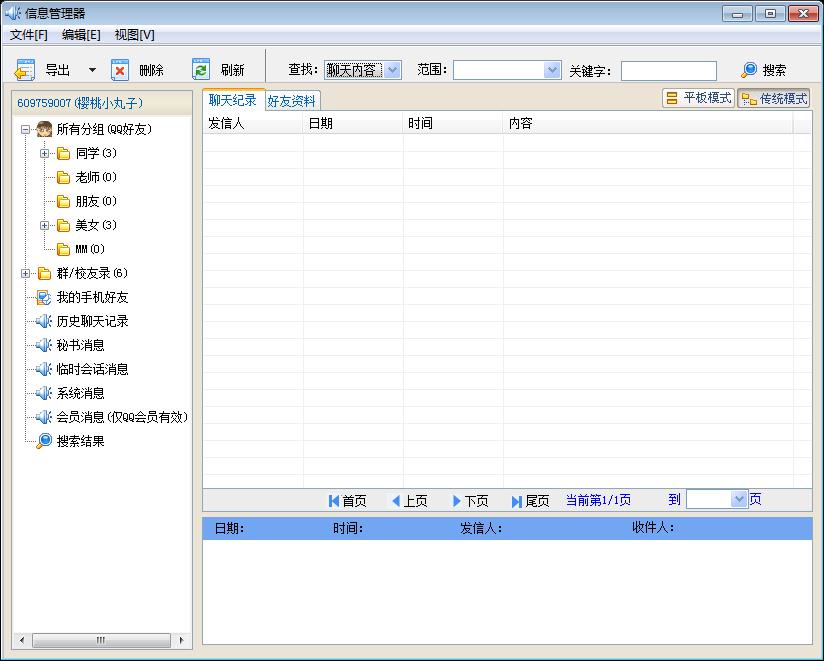Click the 搜索 button label
The image size is (824, 661).
click(774, 70)
